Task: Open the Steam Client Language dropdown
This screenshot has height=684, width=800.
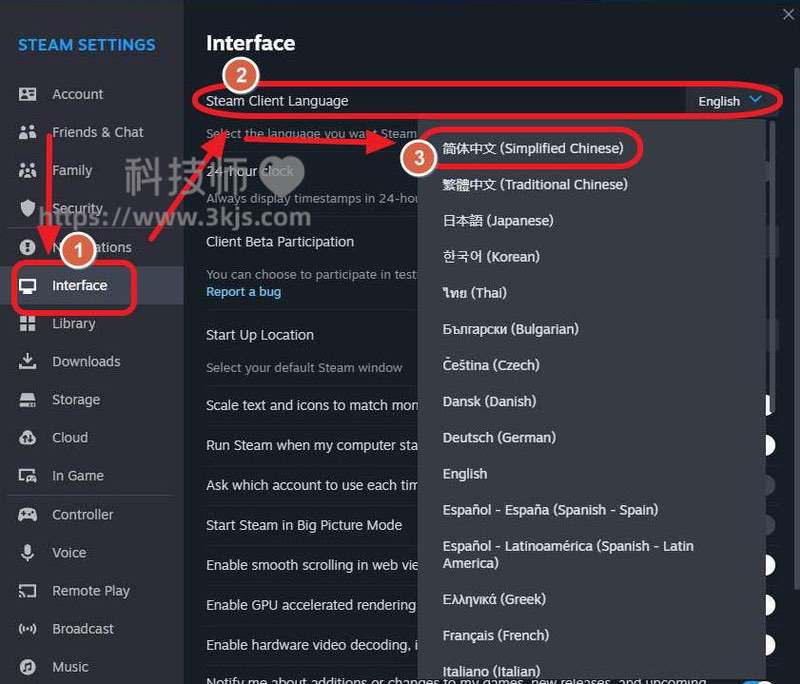Action: click(730, 101)
